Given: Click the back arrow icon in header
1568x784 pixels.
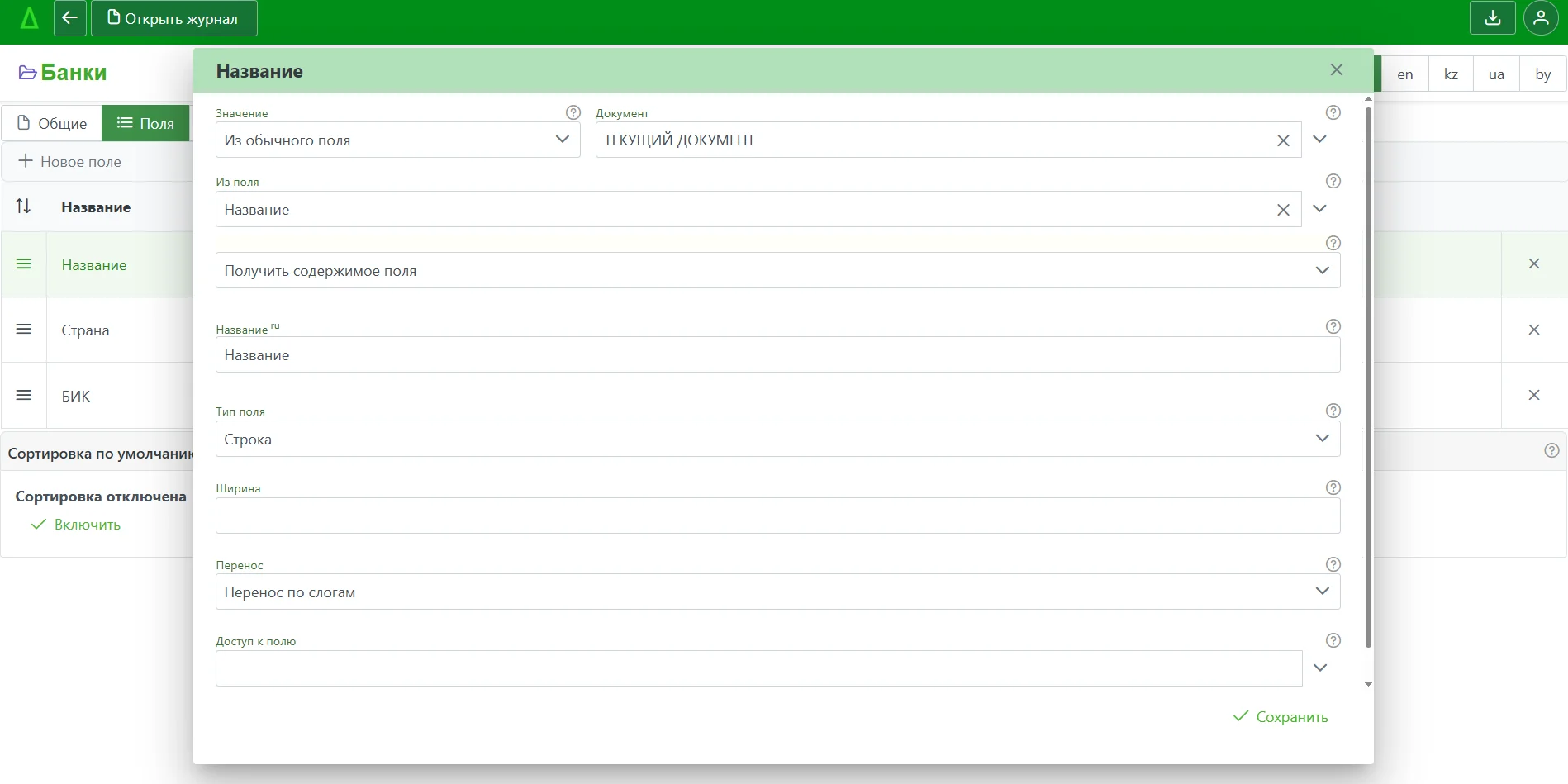Looking at the screenshot, I should click(70, 18).
